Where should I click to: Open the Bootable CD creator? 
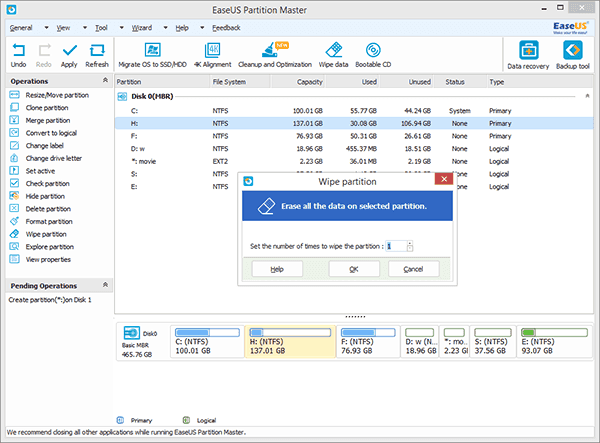pos(373,55)
